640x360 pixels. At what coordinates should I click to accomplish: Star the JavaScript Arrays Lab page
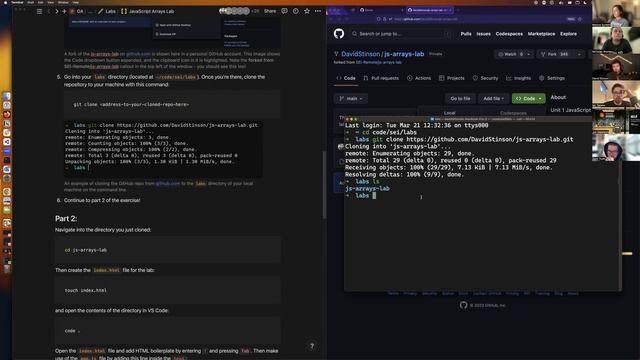coord(307,11)
